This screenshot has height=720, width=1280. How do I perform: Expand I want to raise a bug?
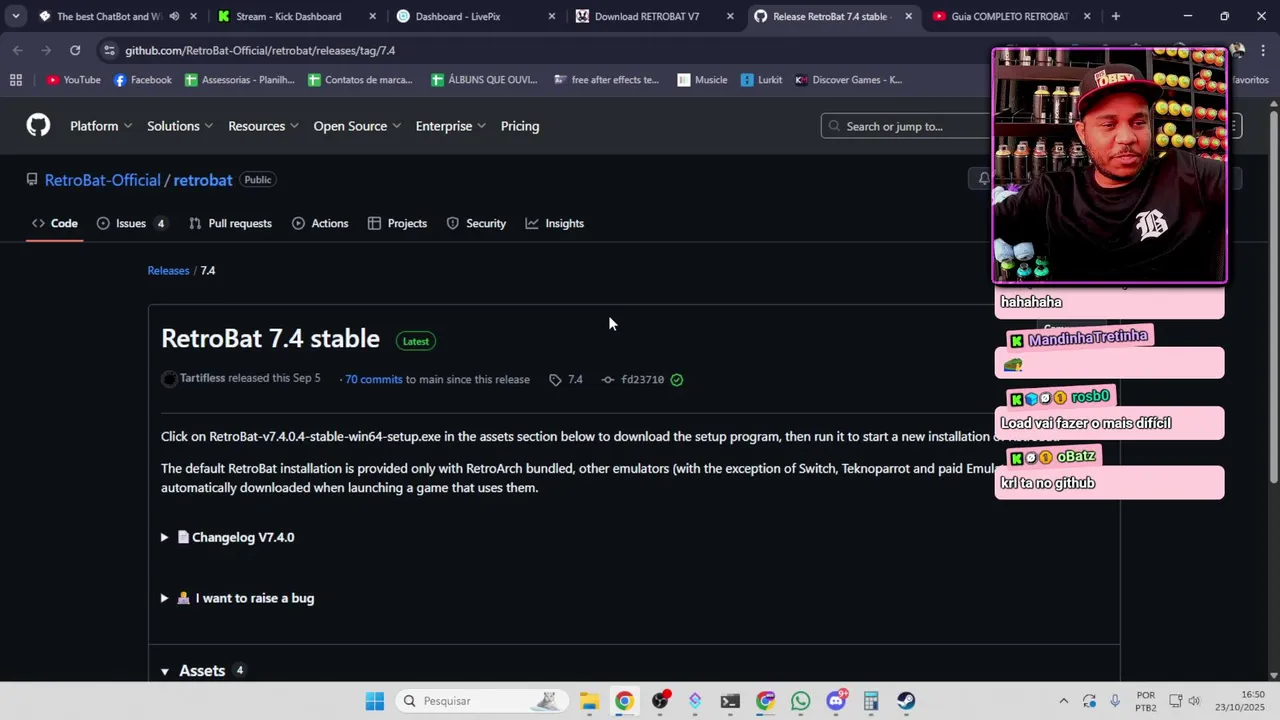237,598
